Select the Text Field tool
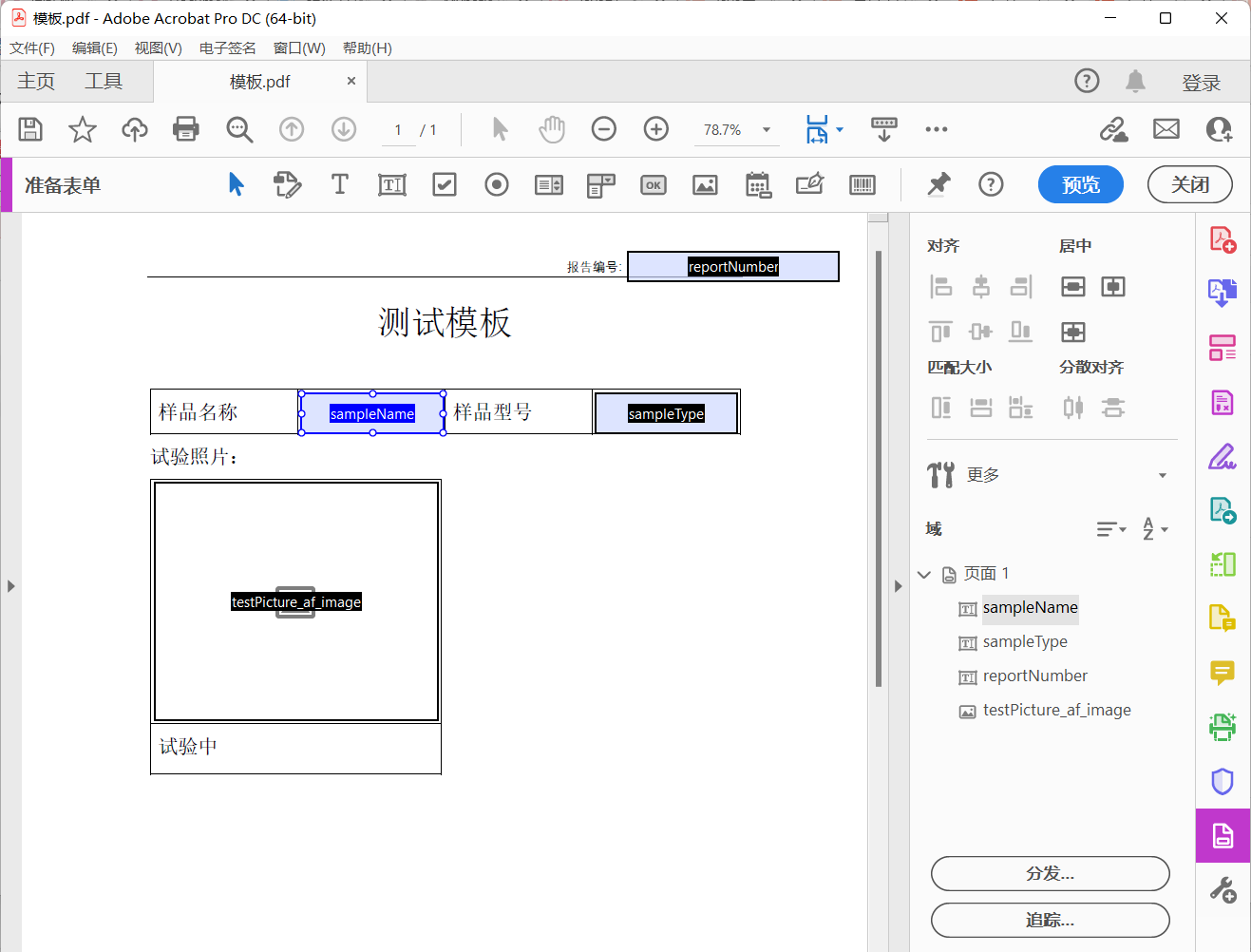Viewport: 1251px width, 952px height. coord(391,184)
